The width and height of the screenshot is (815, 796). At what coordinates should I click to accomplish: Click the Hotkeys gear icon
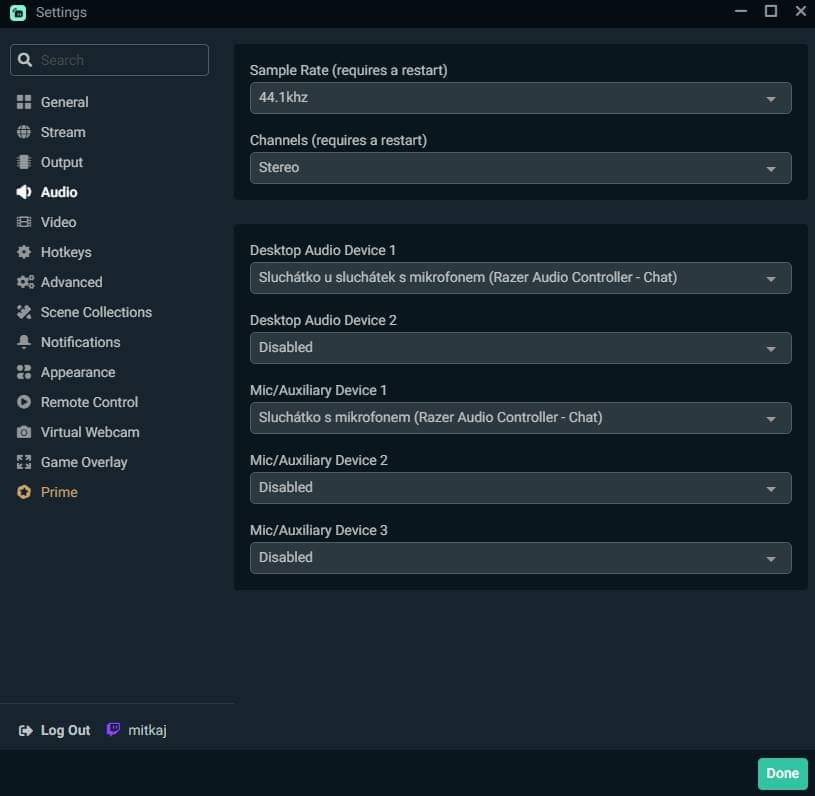(24, 252)
